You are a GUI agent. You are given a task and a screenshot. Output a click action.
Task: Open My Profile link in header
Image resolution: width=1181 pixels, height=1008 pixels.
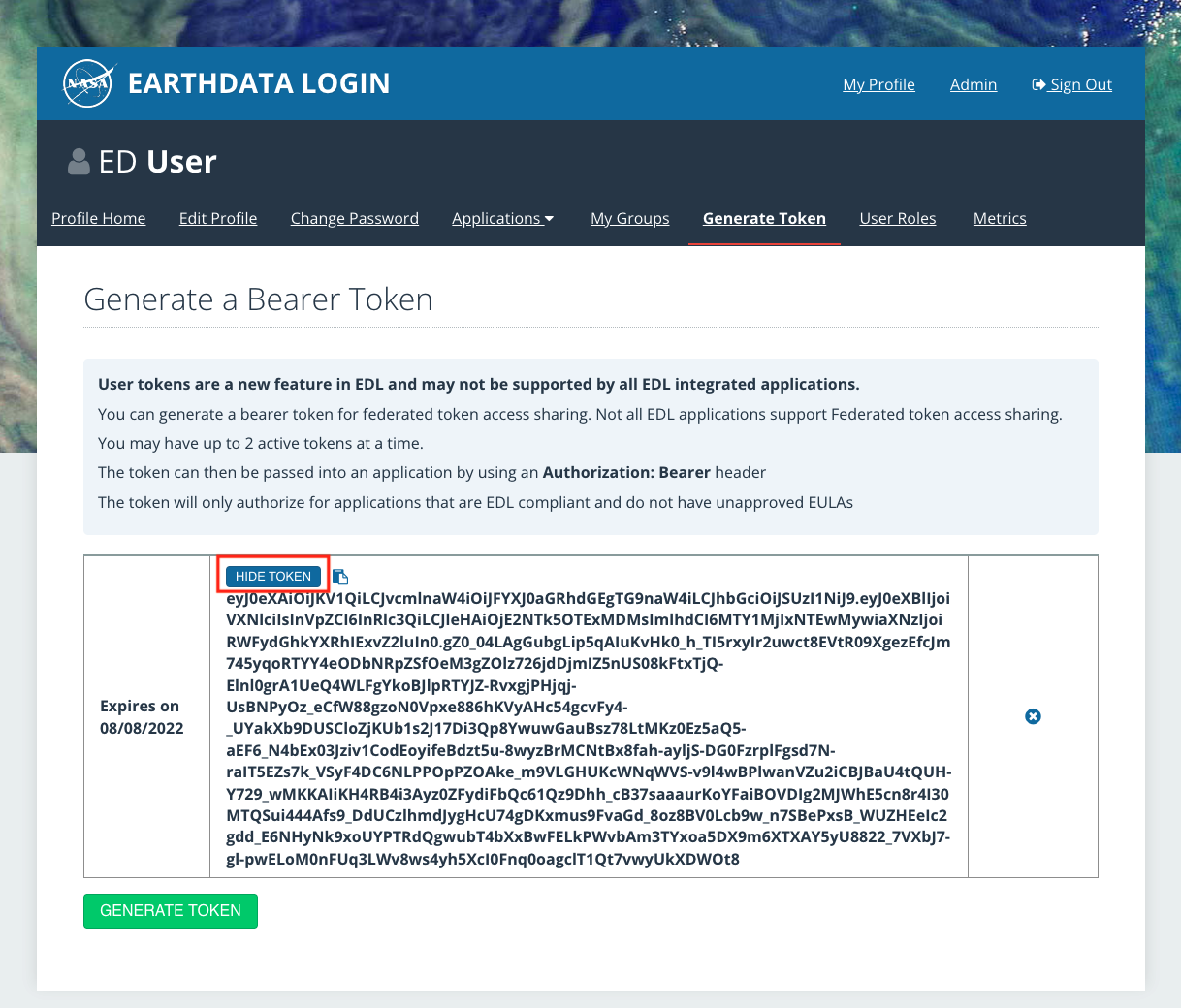pos(879,84)
